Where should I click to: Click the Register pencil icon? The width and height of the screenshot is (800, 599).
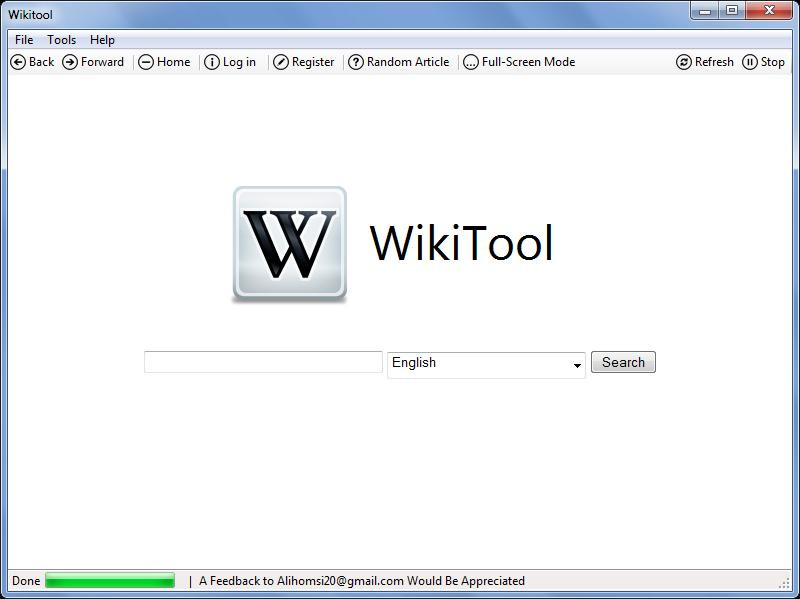pos(281,62)
